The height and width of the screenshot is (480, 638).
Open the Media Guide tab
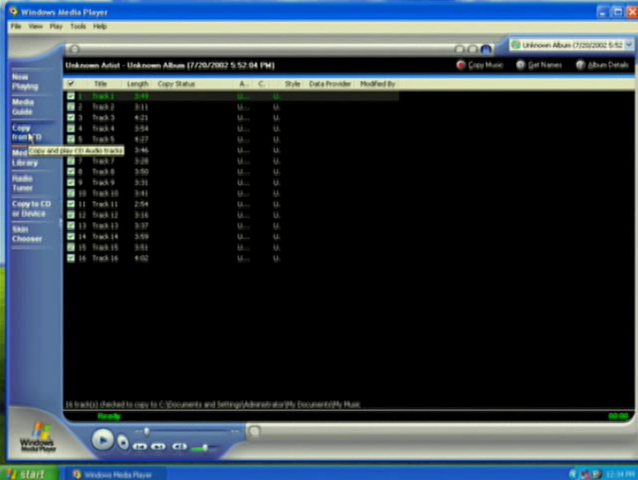[x=22, y=107]
